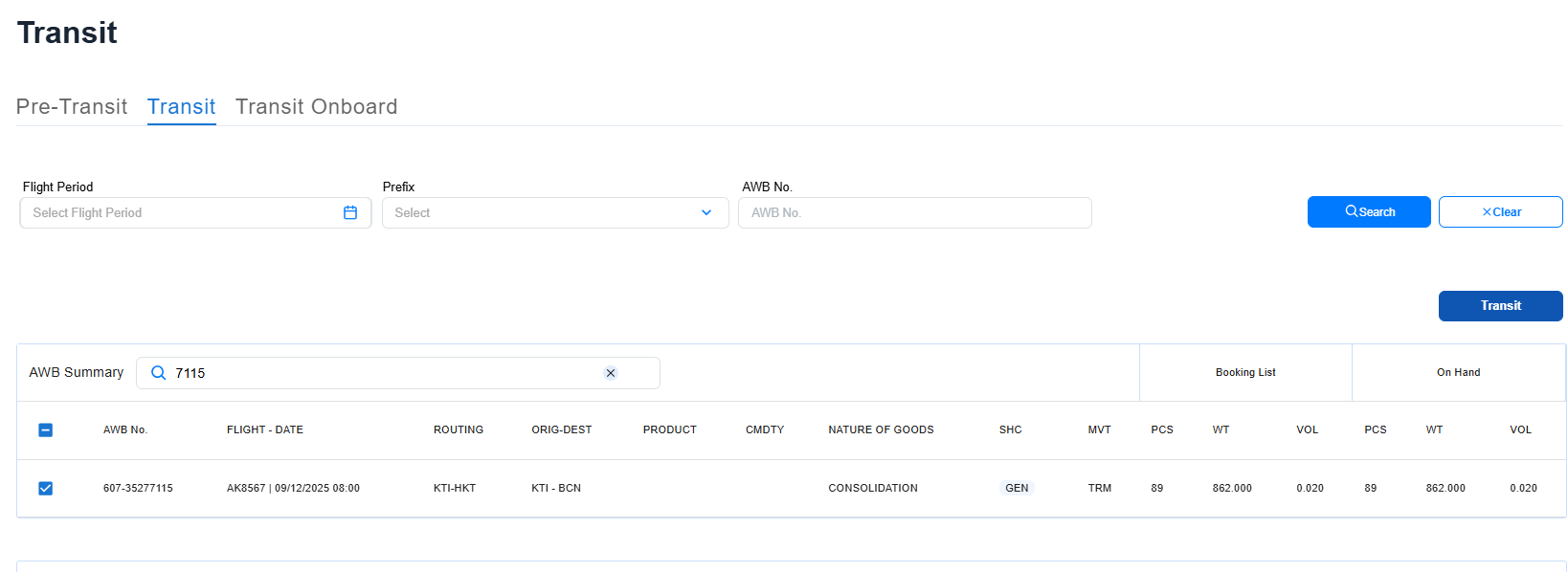Click the NATURE OF GOODS column header
Screen dimensions: 1568x572
tap(881, 429)
